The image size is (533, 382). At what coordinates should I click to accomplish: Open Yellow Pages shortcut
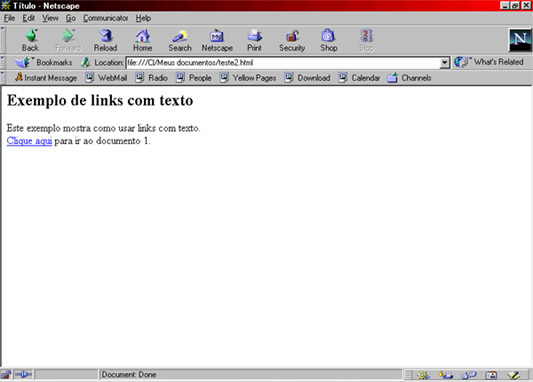click(247, 78)
